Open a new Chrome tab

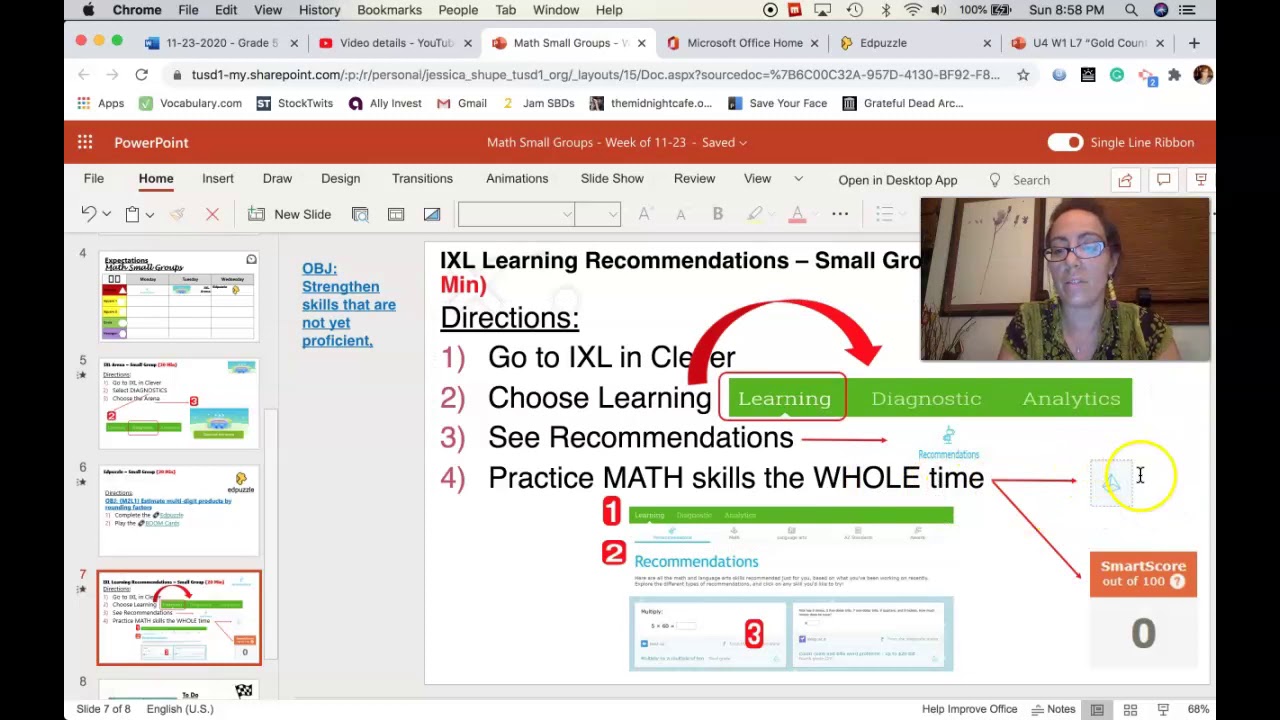pos(1193,43)
